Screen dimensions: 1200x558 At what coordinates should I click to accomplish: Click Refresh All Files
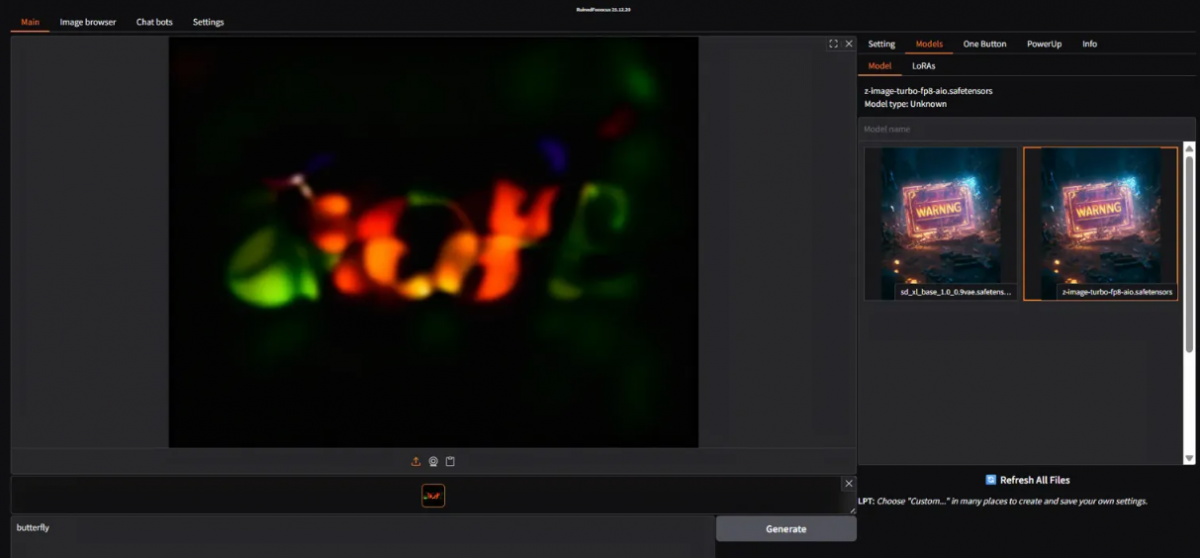(x=1027, y=480)
